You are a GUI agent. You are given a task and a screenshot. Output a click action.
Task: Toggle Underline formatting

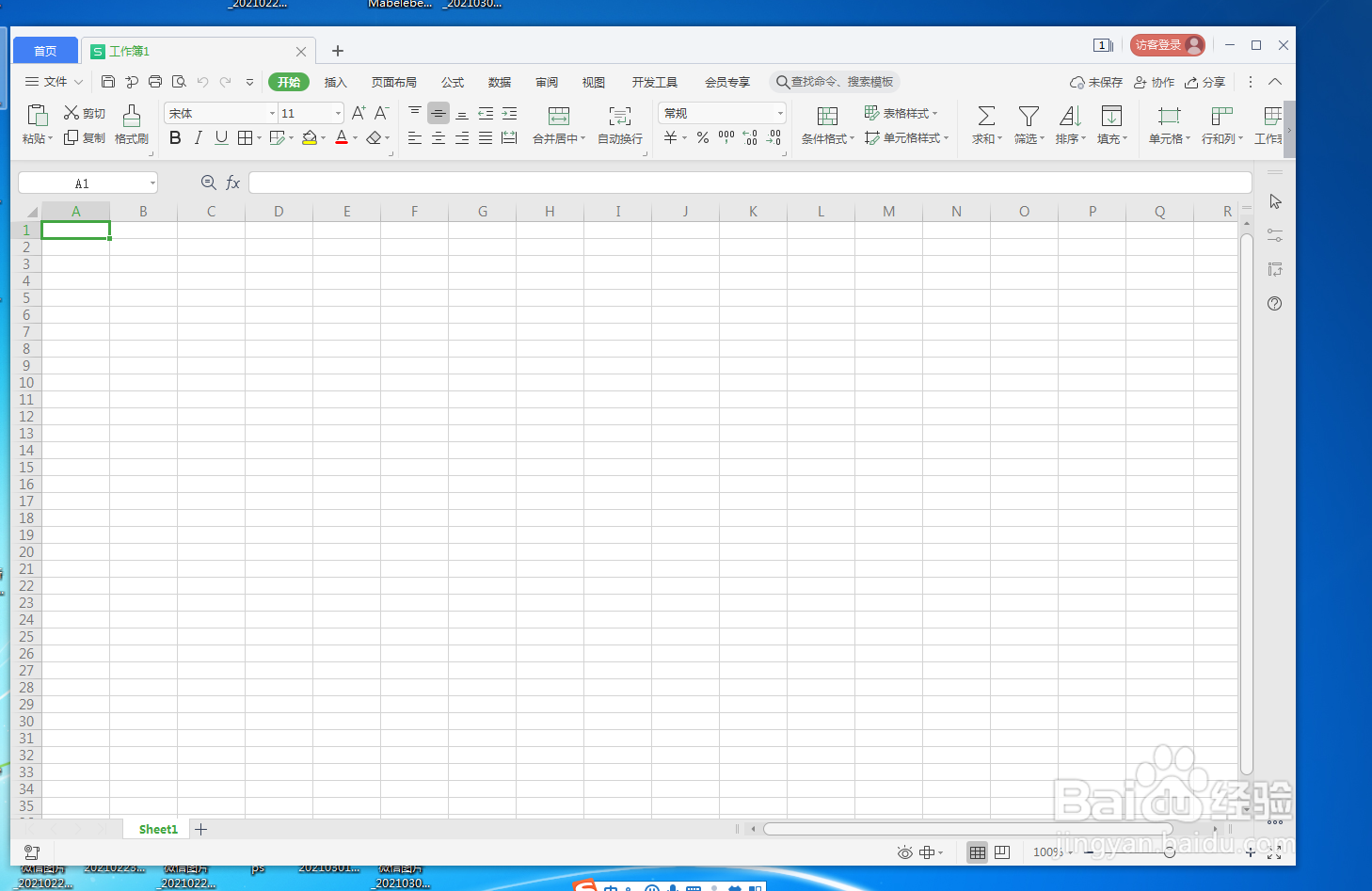221,137
